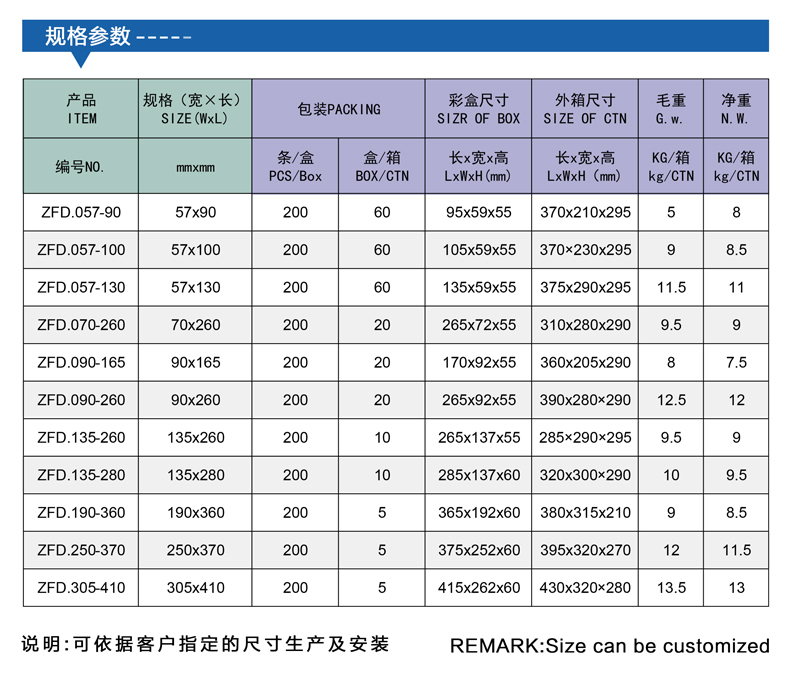This screenshot has width=790, height=686.
Task: Click the 265x72x55 box size cell
Action: click(x=479, y=325)
